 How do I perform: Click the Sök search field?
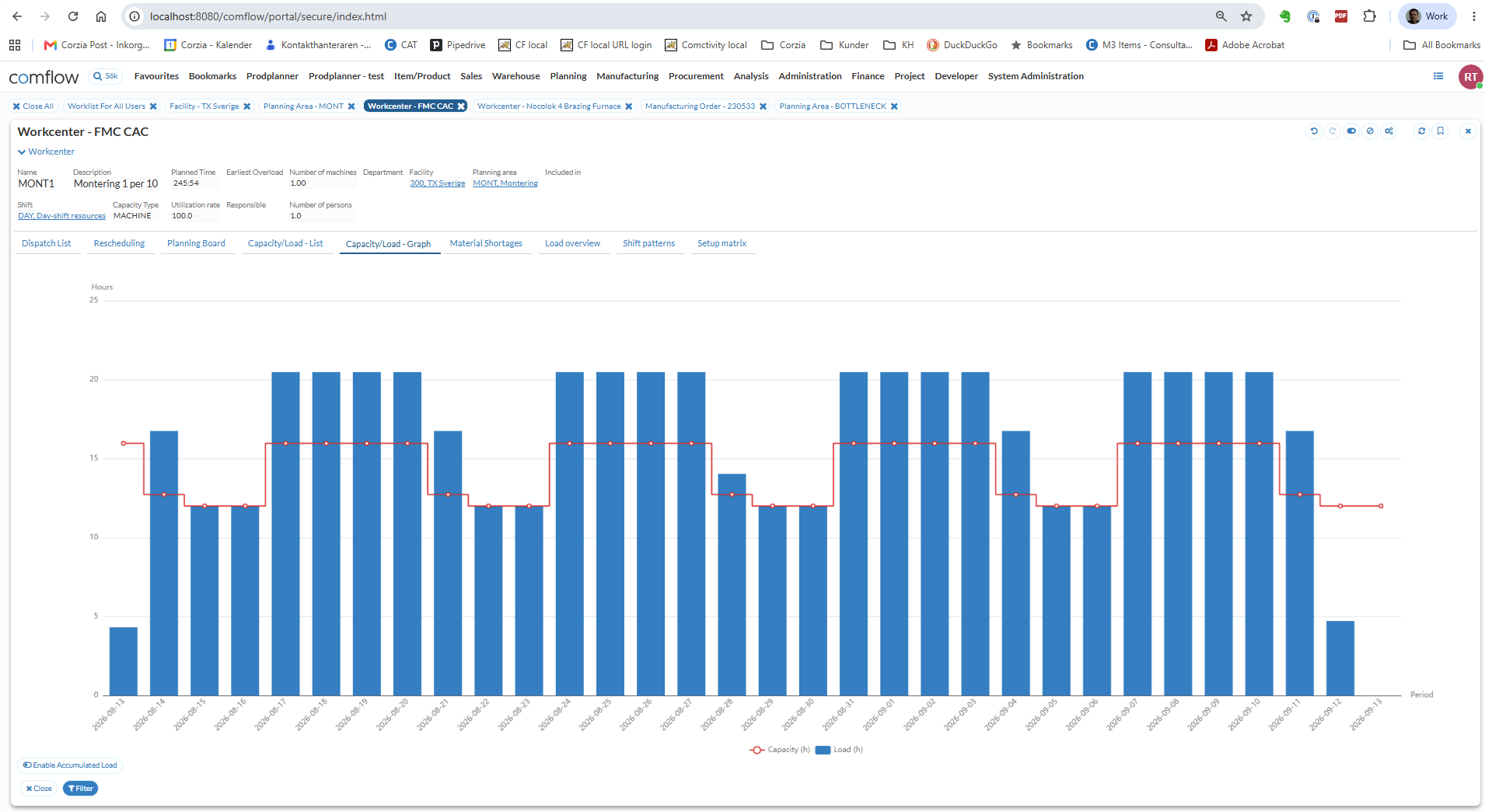(x=107, y=76)
